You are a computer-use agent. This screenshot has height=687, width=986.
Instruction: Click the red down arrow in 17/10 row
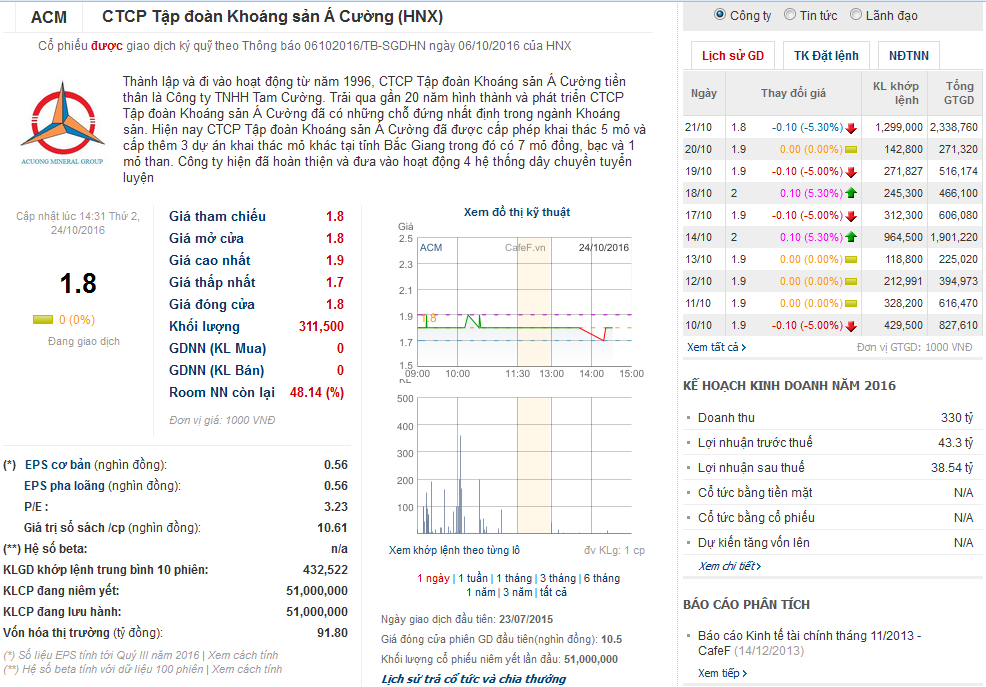(x=851, y=216)
